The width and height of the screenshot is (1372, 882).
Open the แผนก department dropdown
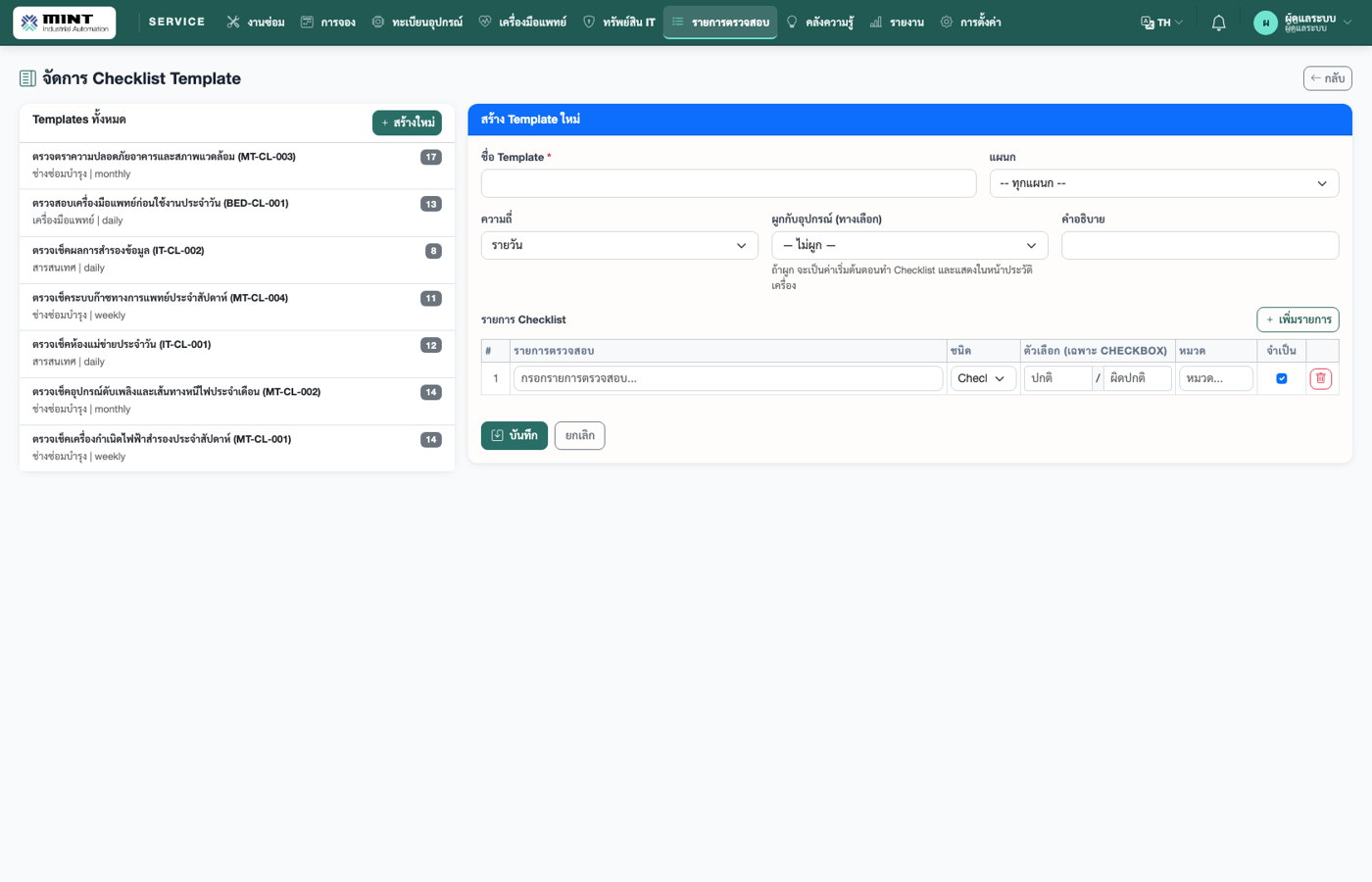(x=1163, y=183)
